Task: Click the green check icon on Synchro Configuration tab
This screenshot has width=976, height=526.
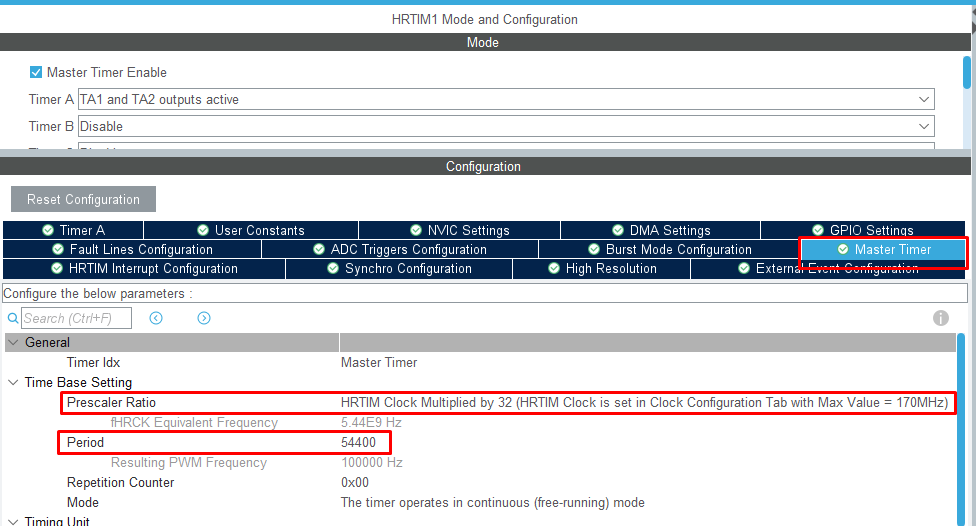Action: pyautogui.click(x=333, y=268)
